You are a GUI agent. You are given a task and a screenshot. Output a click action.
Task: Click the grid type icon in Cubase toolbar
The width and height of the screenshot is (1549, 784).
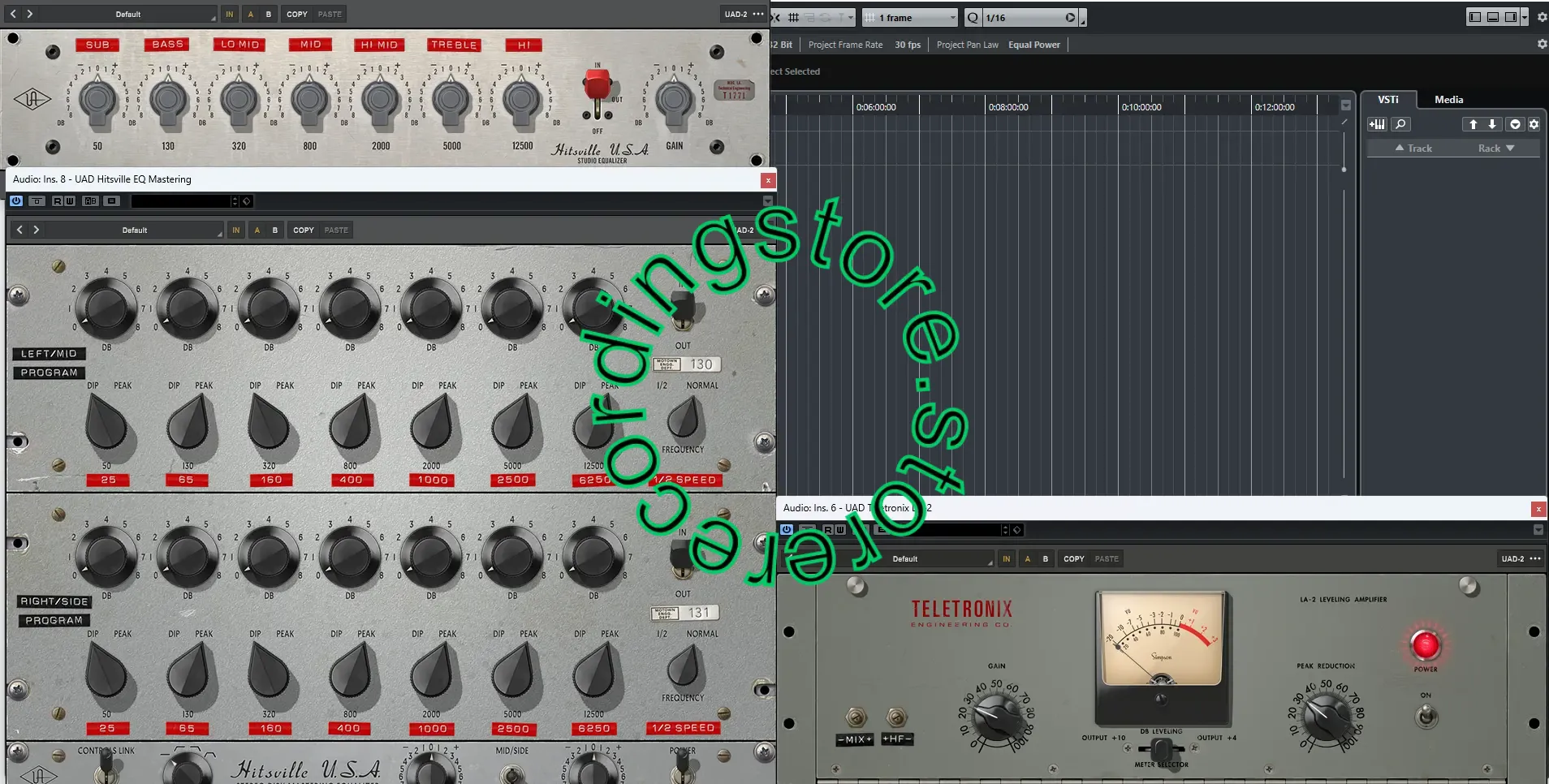click(793, 17)
